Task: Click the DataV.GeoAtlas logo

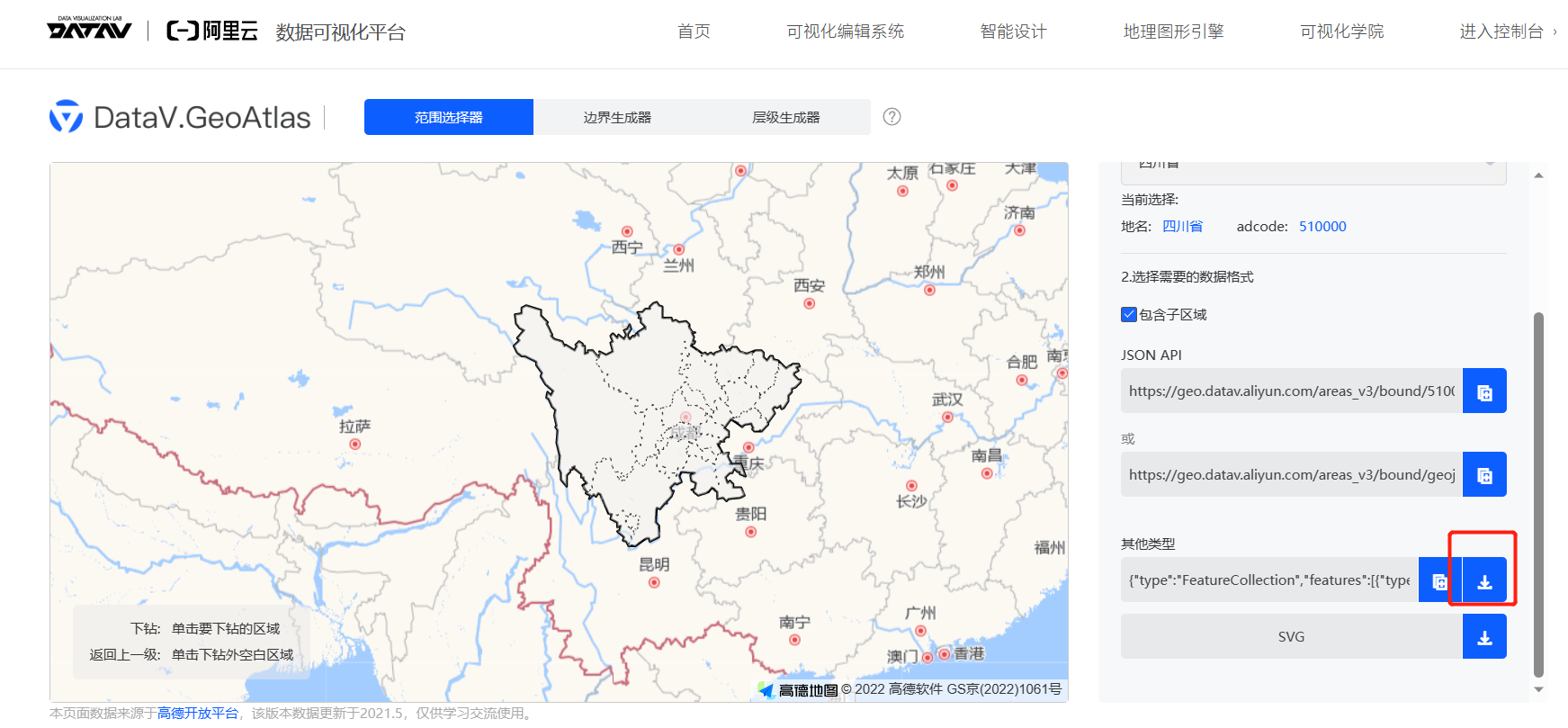Action: 180,117
